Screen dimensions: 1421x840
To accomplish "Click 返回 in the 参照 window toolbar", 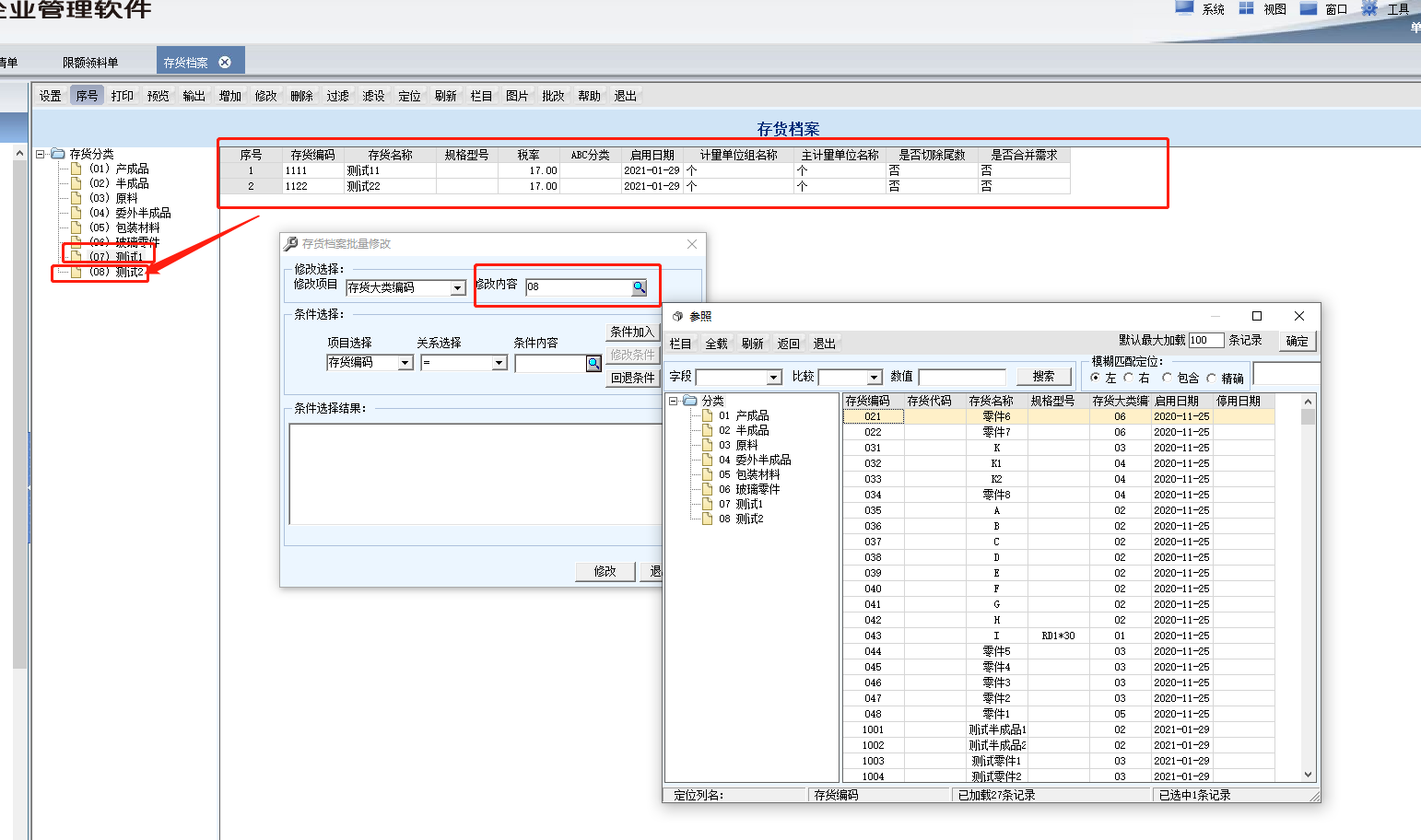I will [x=789, y=344].
